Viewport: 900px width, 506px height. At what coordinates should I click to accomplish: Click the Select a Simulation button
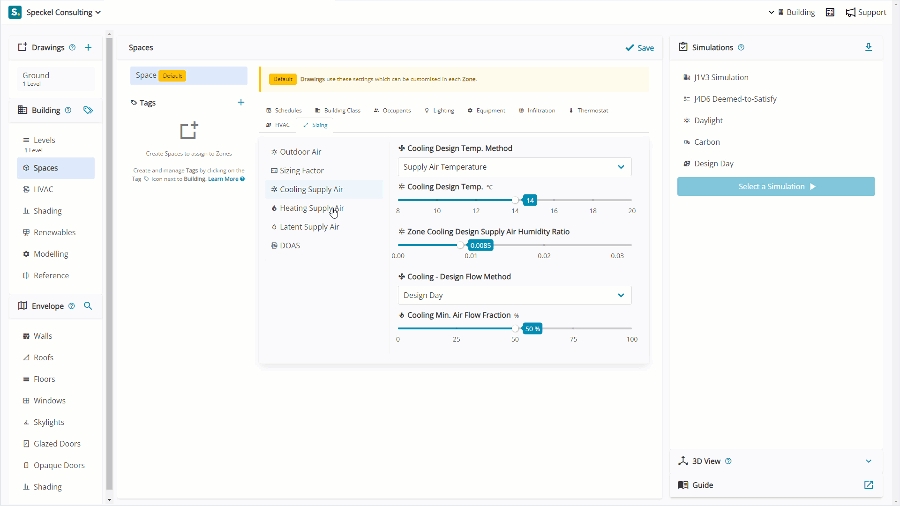pos(775,187)
